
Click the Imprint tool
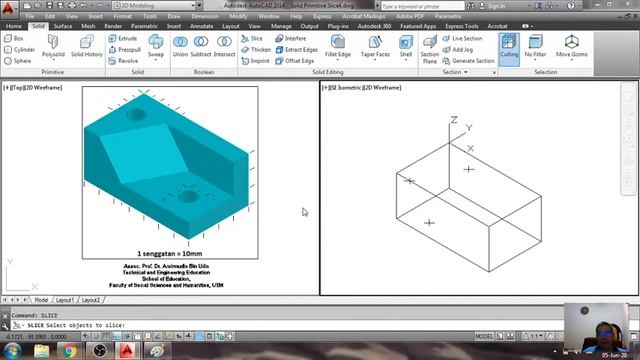point(255,61)
